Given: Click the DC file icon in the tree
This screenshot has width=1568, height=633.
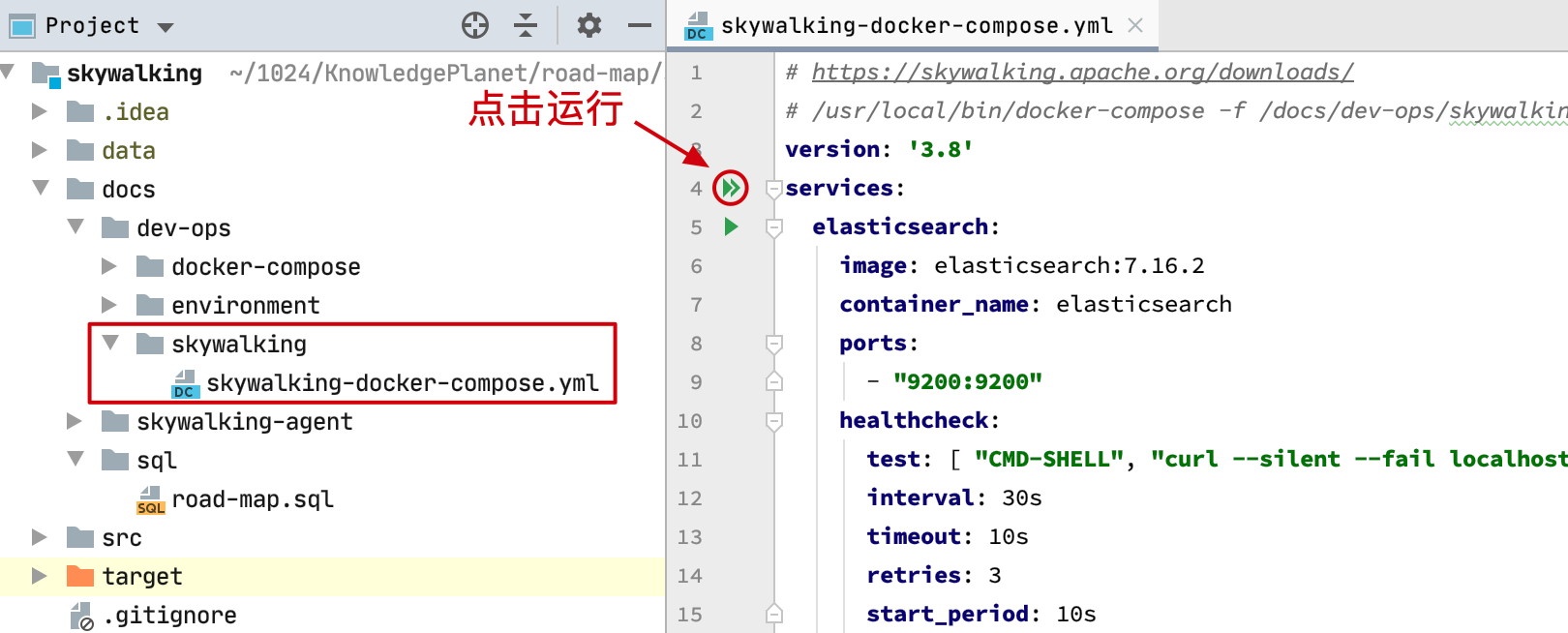Looking at the screenshot, I should [185, 384].
